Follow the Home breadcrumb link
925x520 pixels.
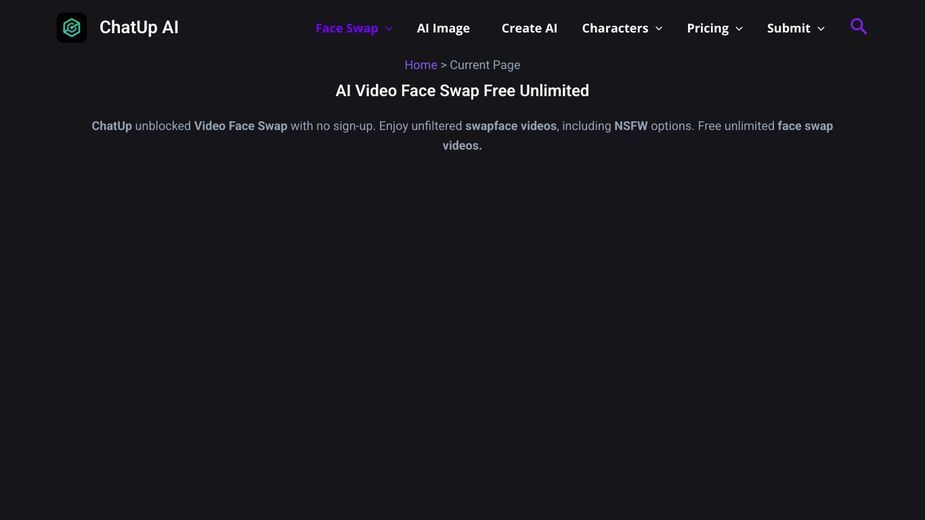pos(421,65)
